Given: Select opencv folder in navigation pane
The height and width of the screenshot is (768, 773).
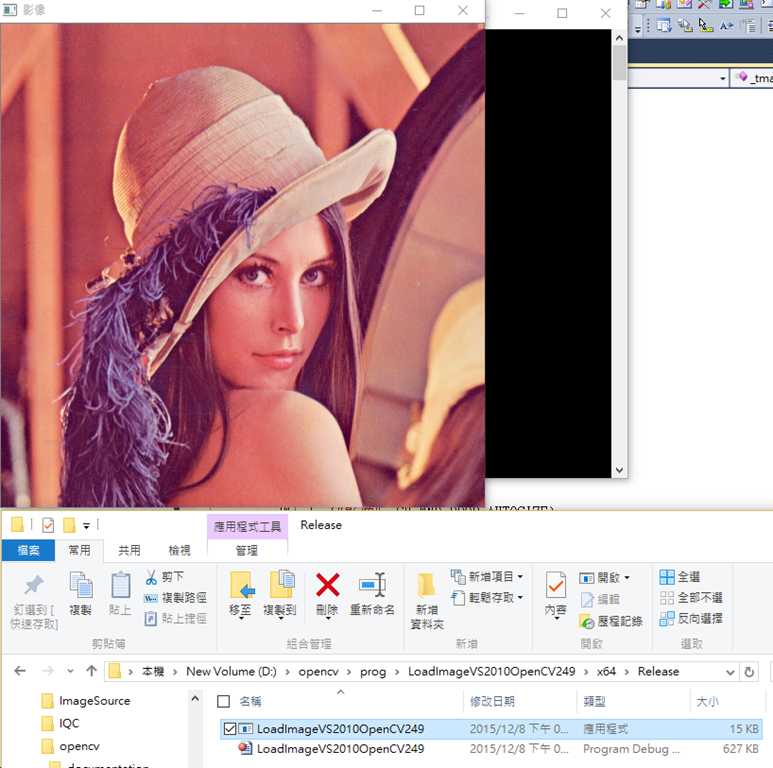Looking at the screenshot, I should click(70, 746).
